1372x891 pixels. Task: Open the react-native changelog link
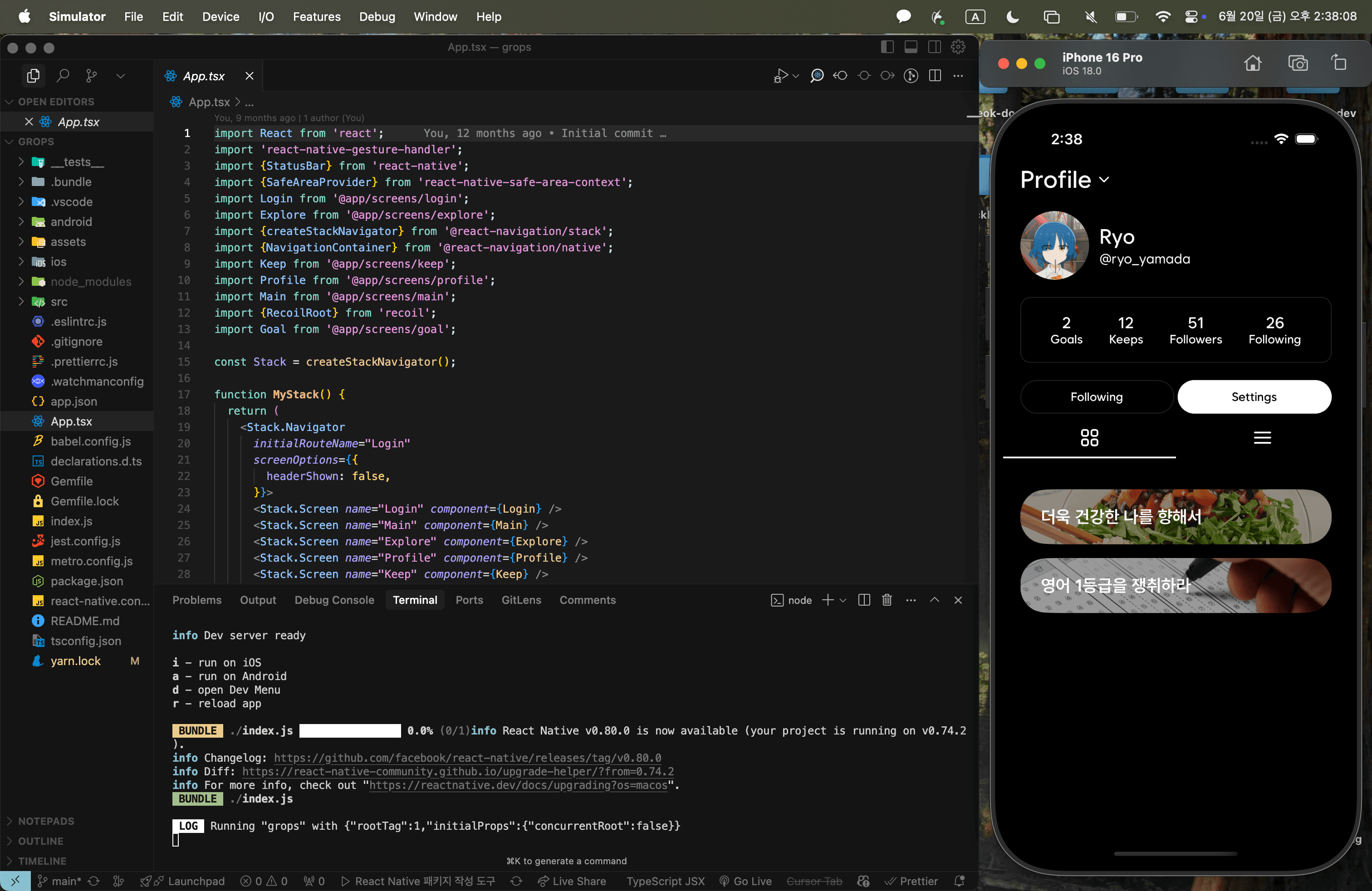click(467, 758)
